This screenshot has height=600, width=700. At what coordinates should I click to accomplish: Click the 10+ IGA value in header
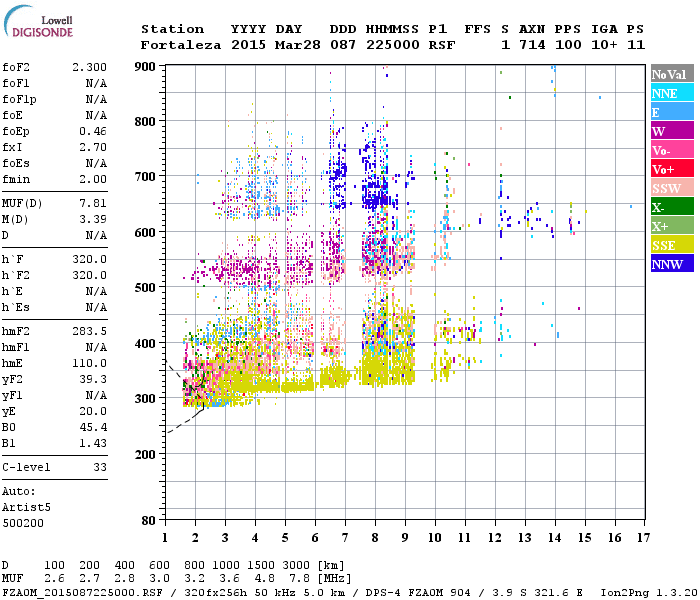[604, 45]
